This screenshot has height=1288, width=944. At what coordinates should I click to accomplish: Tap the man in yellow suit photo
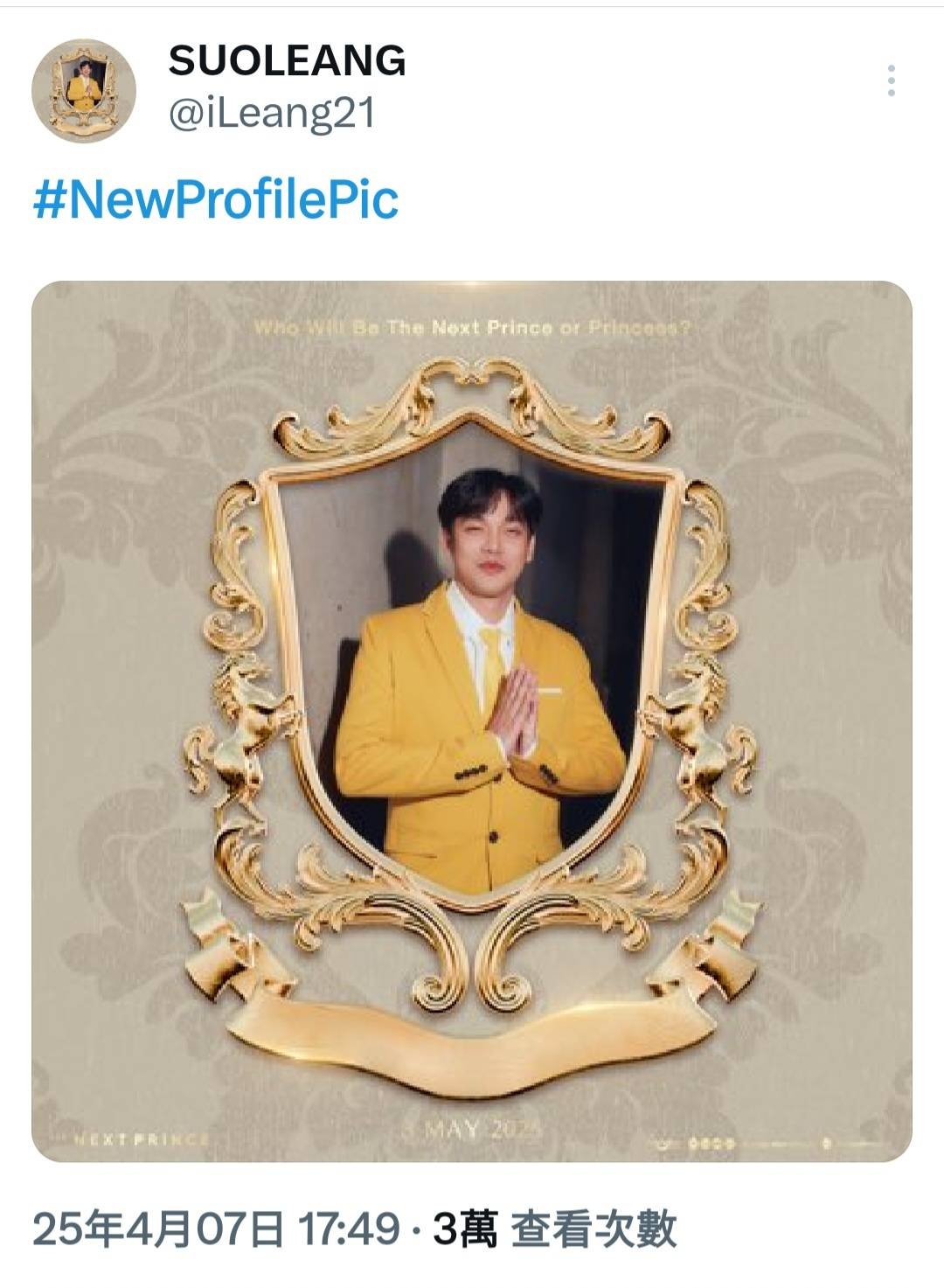(x=476, y=673)
